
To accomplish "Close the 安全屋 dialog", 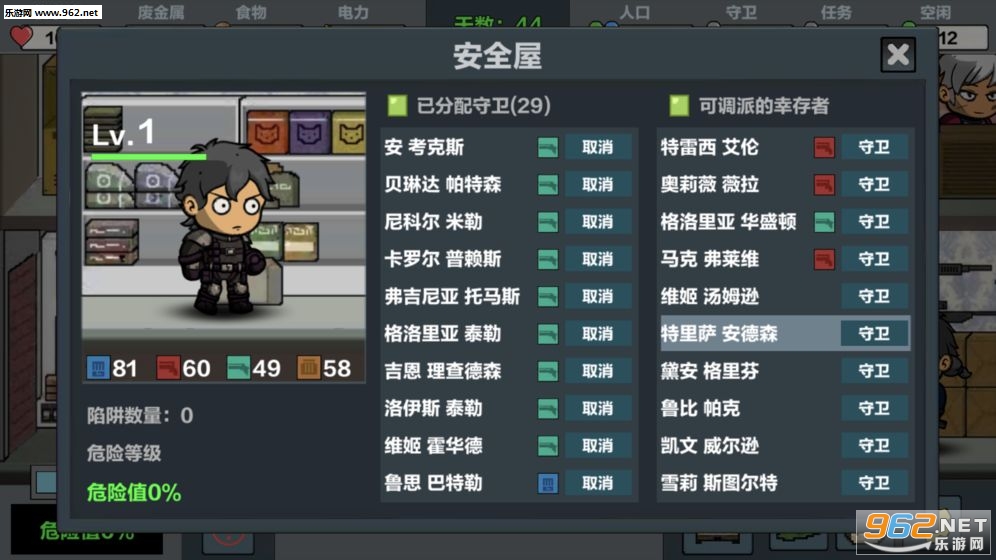I will (x=898, y=55).
